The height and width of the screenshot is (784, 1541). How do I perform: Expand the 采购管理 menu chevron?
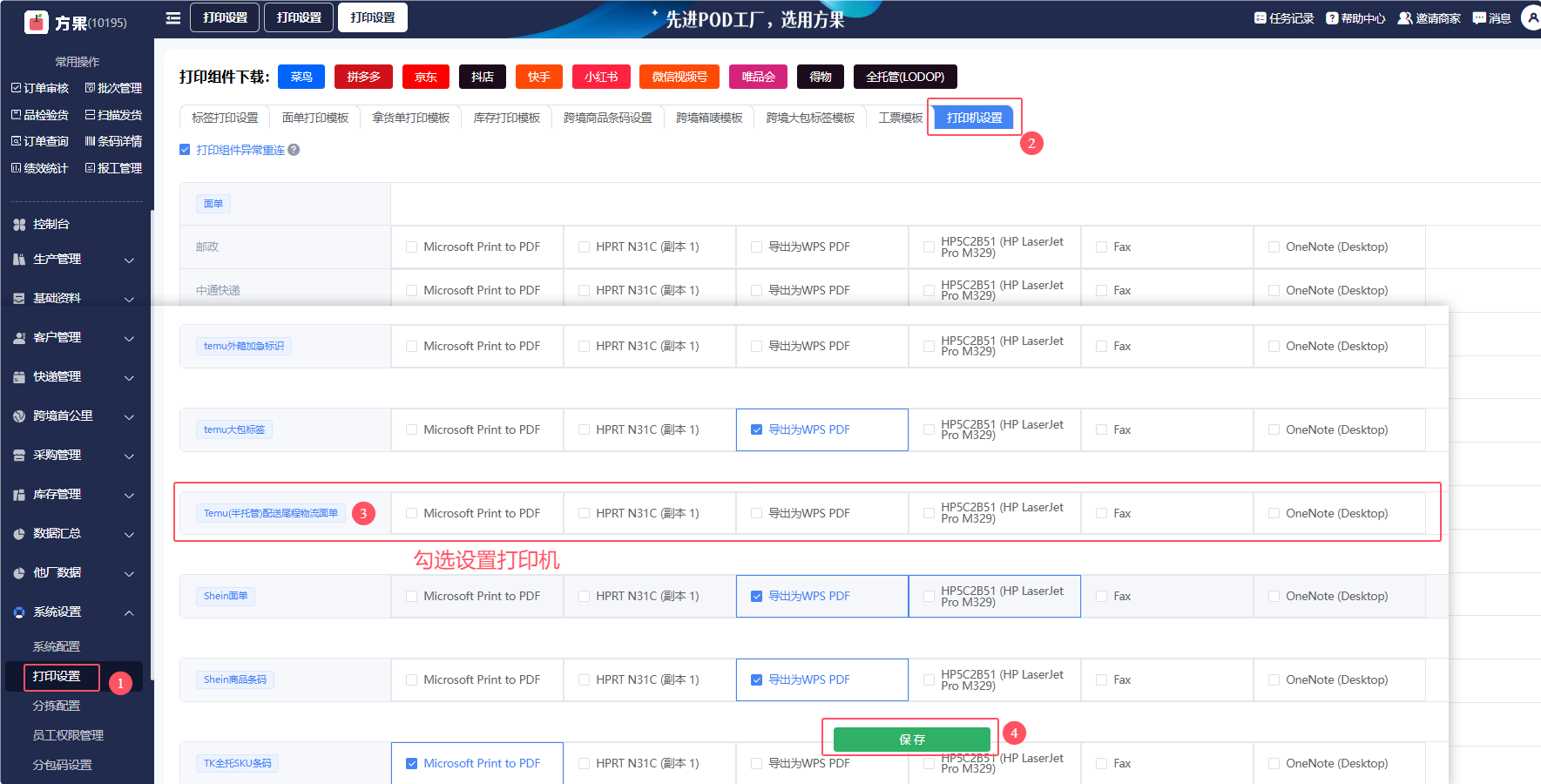coord(129,456)
